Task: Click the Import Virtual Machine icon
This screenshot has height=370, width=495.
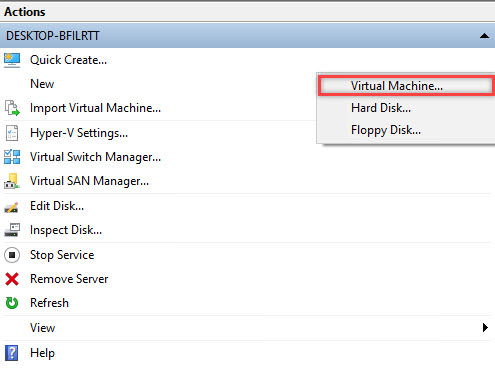Action: click(12, 108)
